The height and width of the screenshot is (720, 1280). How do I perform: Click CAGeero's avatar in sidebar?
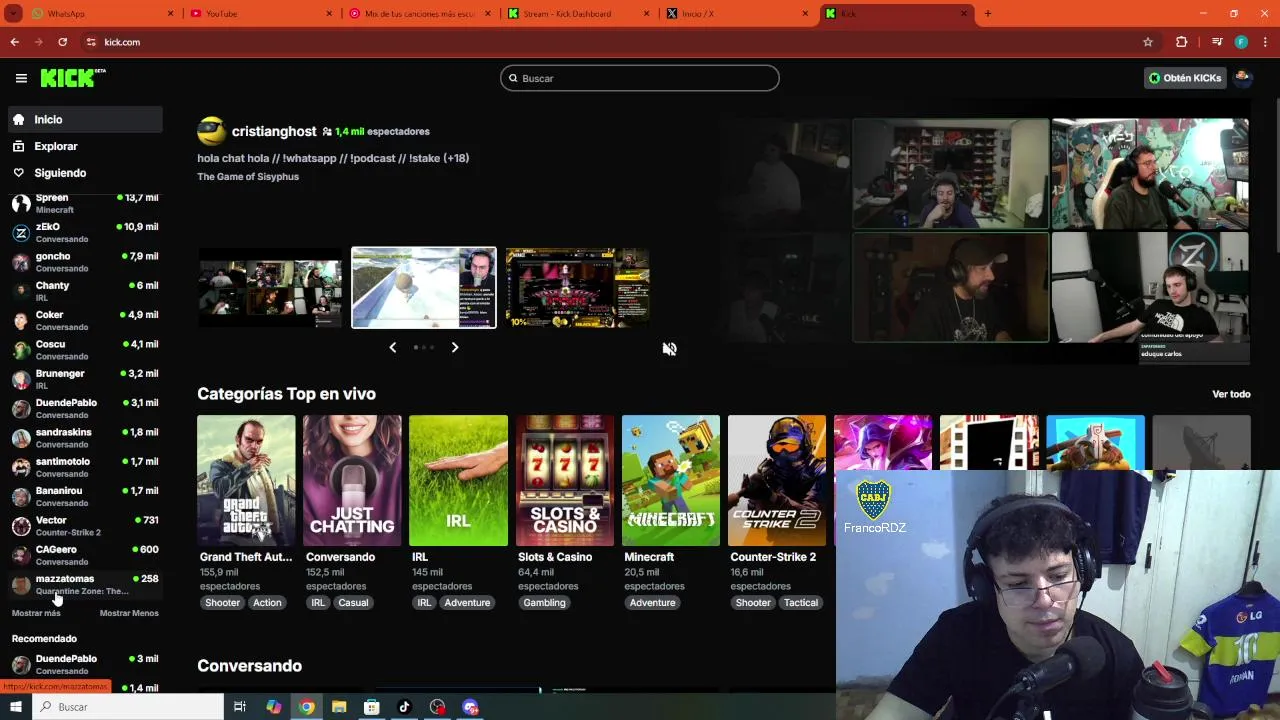tap(21, 555)
